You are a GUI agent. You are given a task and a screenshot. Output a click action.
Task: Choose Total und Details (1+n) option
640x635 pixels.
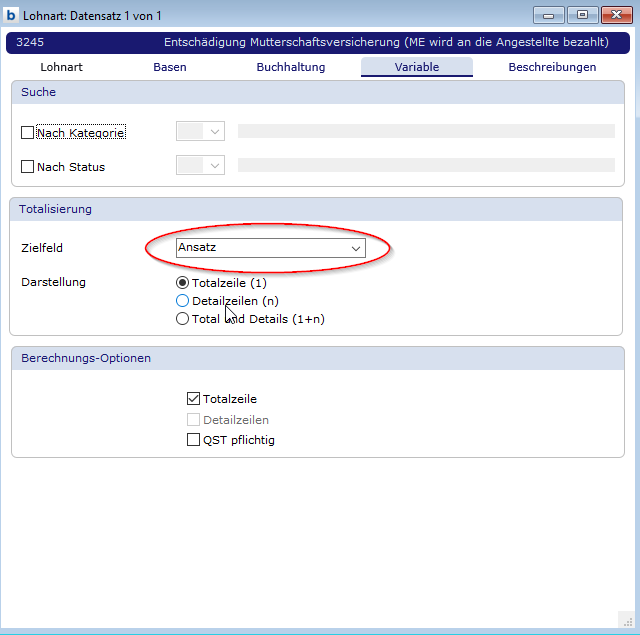click(182, 319)
